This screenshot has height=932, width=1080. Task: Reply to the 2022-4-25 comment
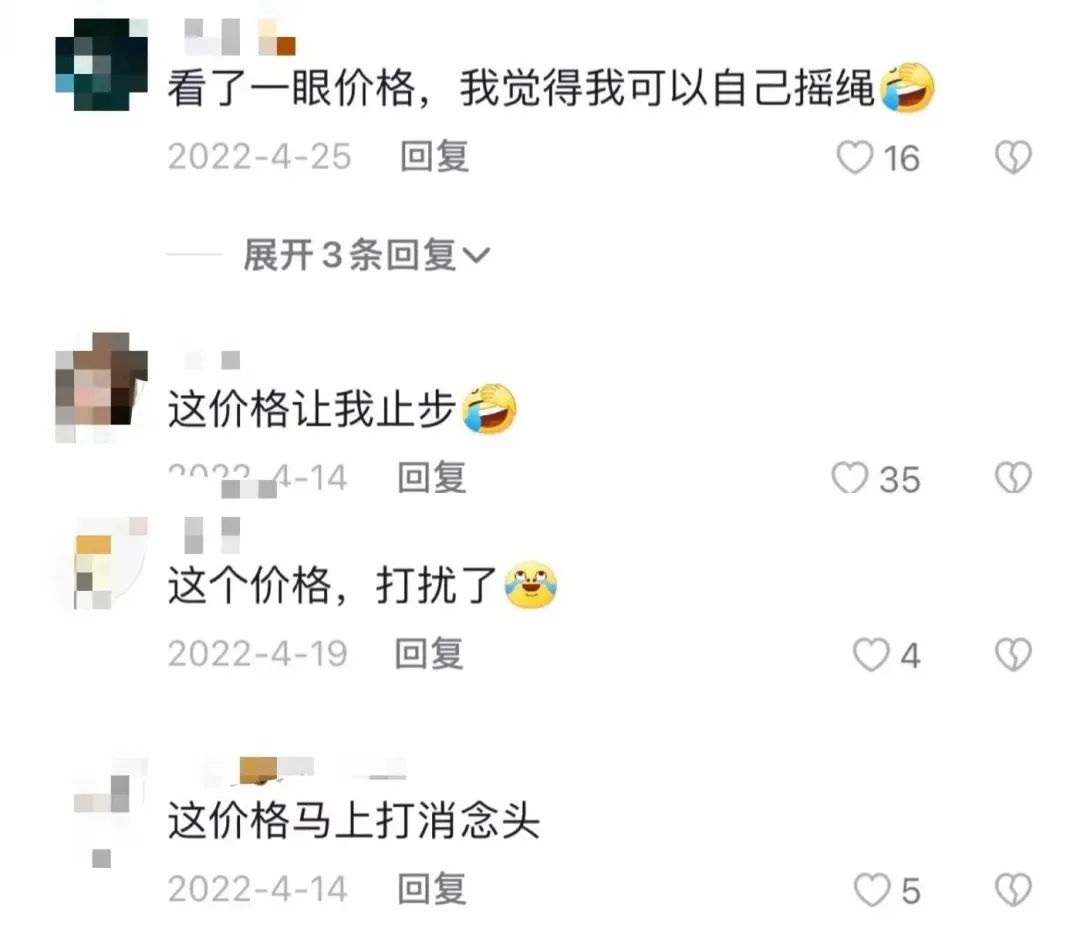pyautogui.click(x=434, y=156)
